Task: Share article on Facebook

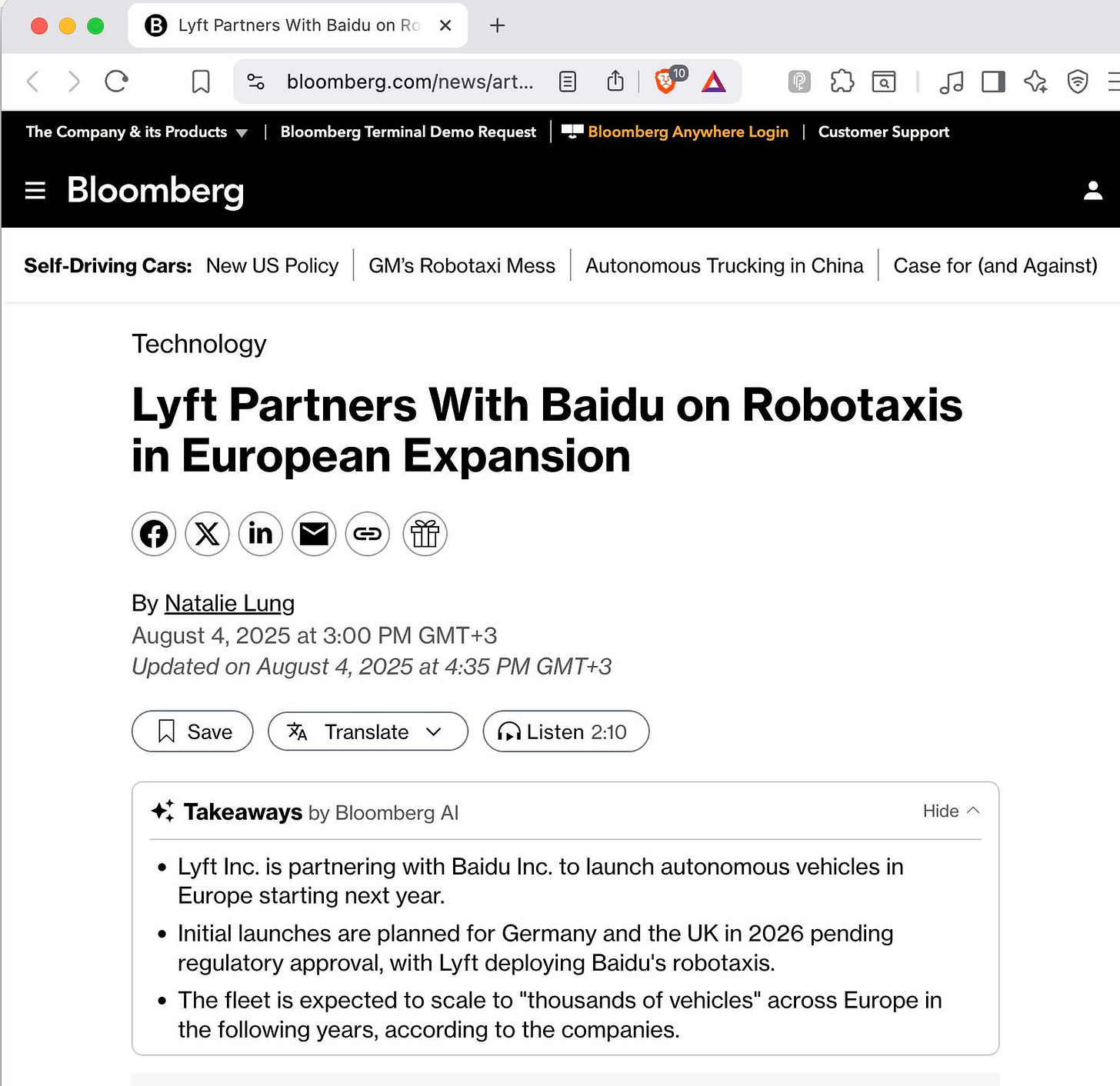Action: (x=154, y=534)
